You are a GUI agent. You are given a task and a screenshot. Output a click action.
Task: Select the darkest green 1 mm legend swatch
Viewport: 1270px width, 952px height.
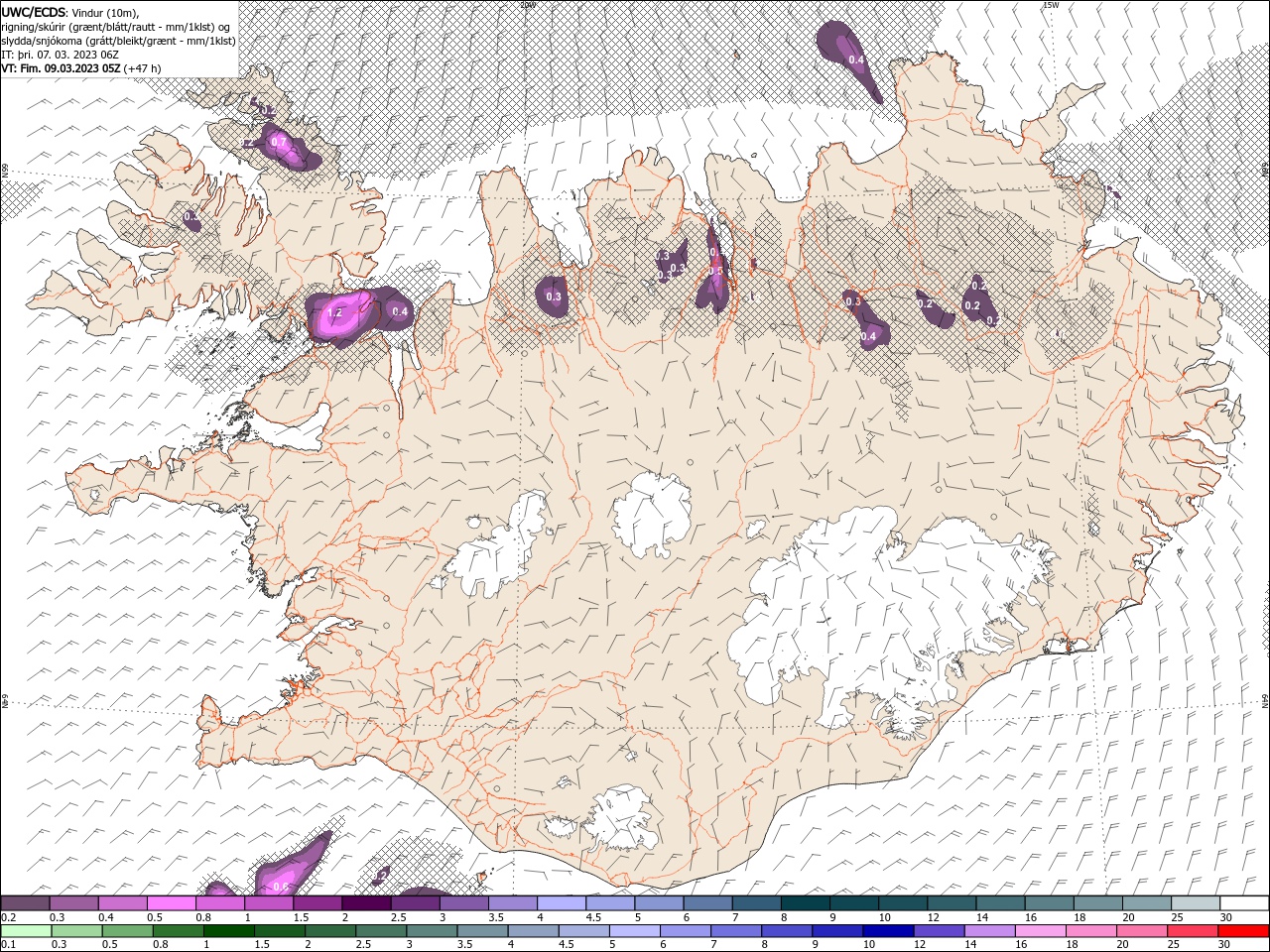pos(226,931)
